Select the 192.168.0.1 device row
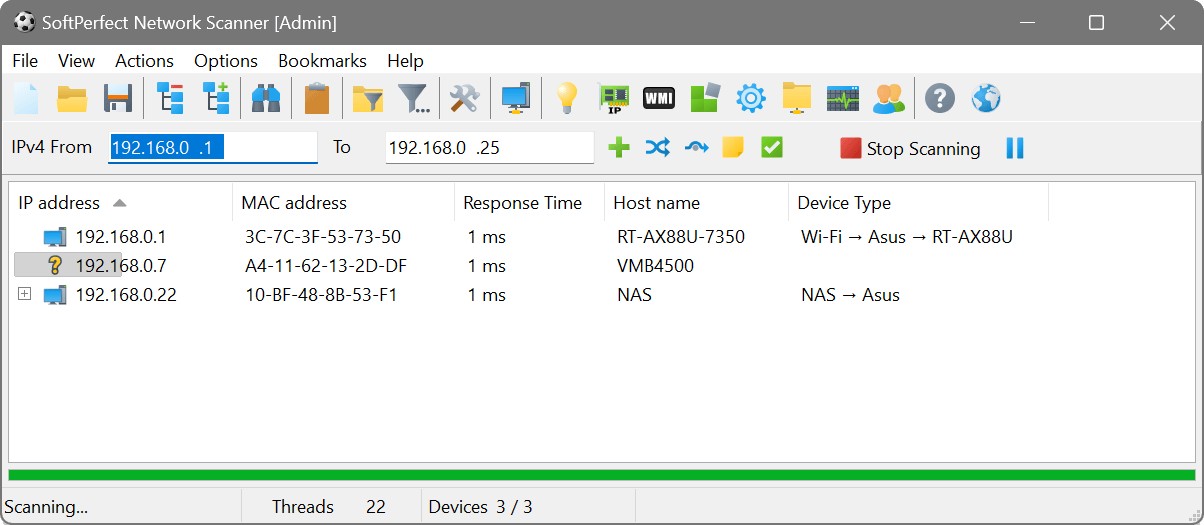Image resolution: width=1204 pixels, height=525 pixels. [x=600, y=237]
